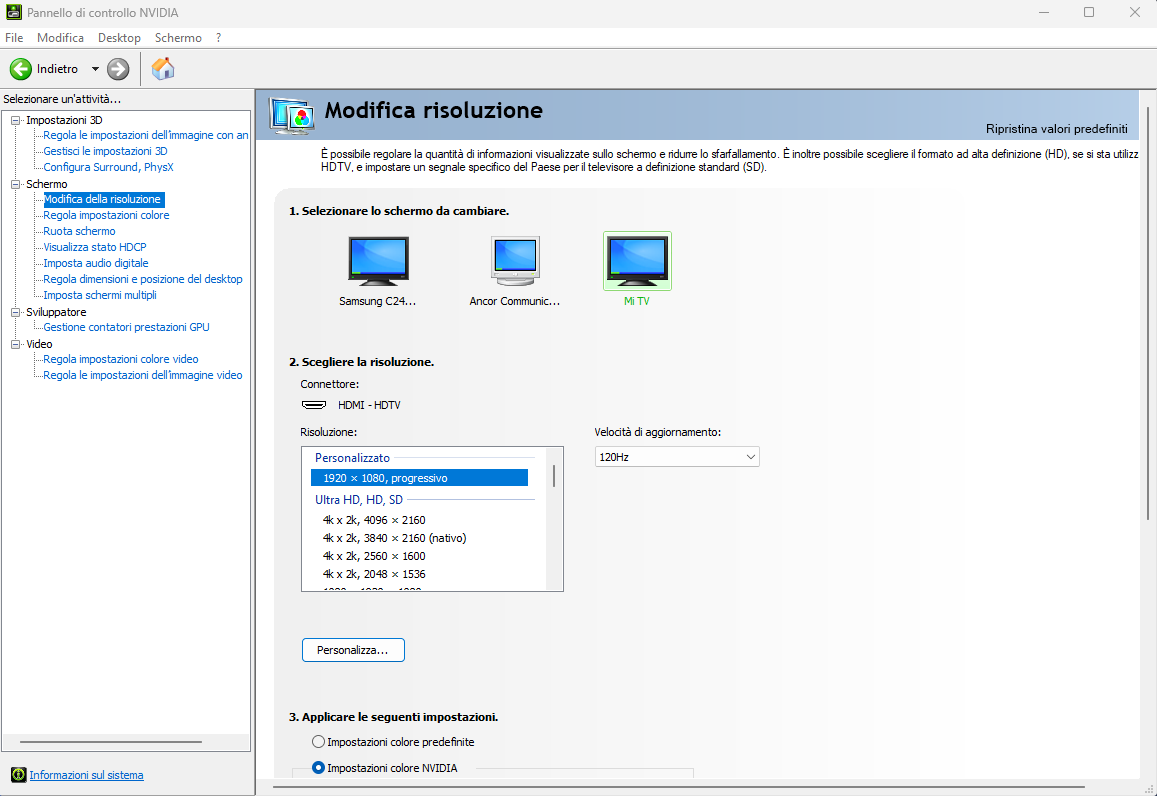Click the grey forward arrow icon
1157x796 pixels.
click(118, 69)
